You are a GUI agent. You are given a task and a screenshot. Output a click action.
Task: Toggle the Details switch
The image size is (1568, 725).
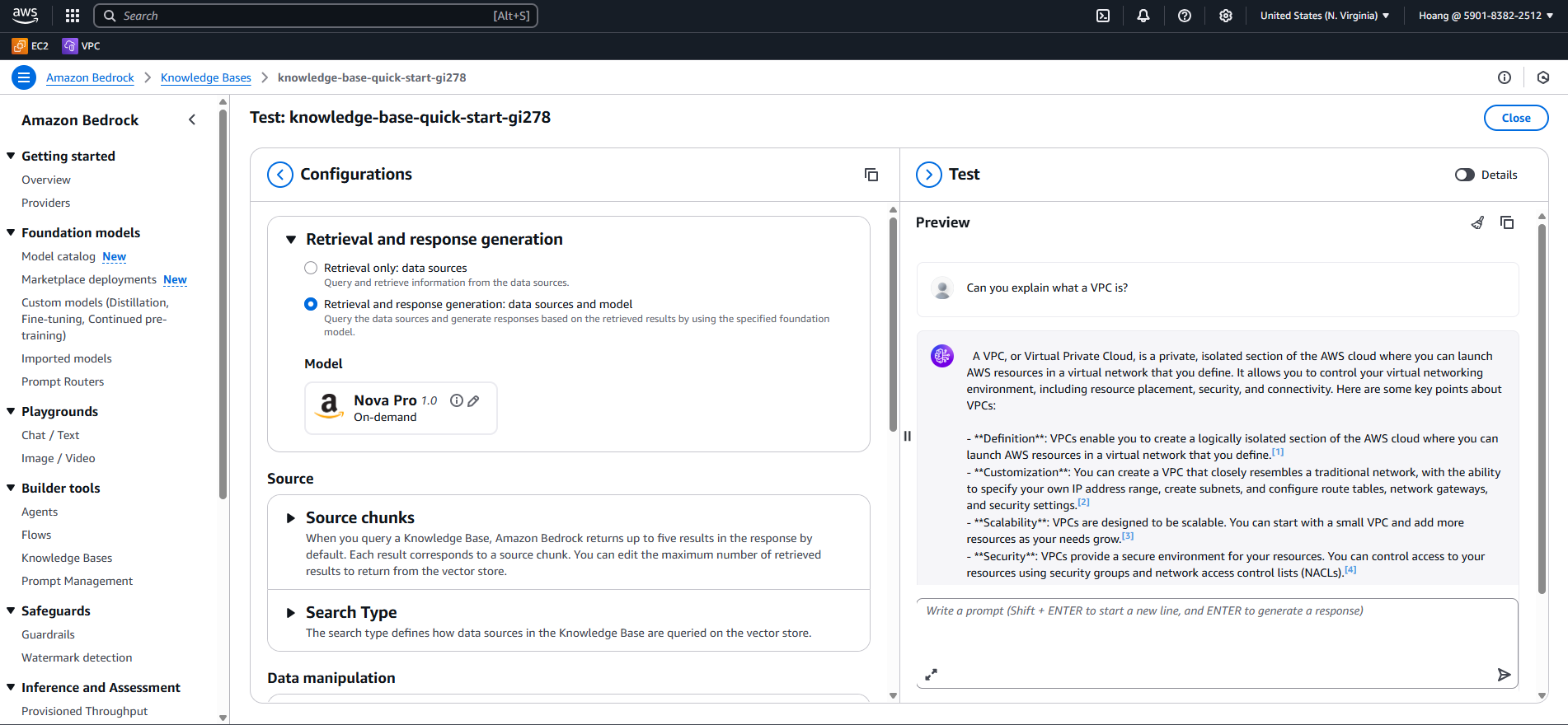(1465, 175)
